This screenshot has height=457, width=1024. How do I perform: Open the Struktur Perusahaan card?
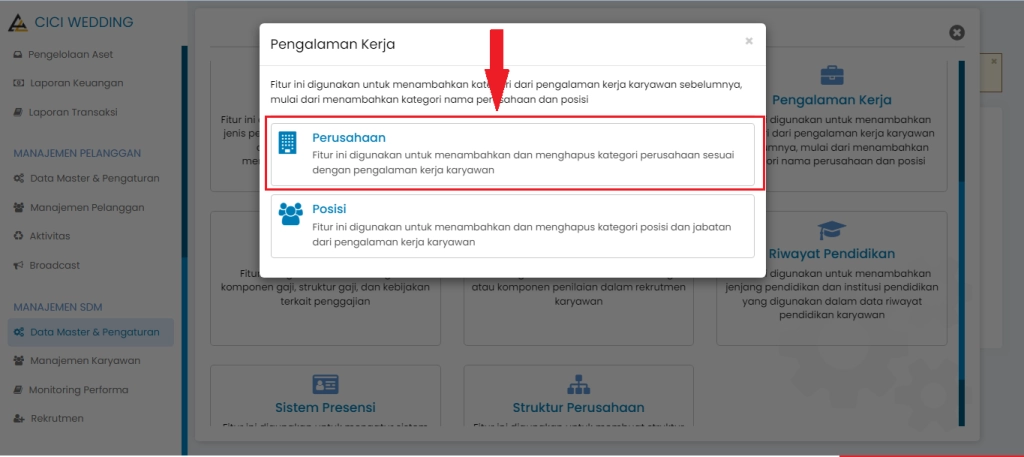(579, 396)
